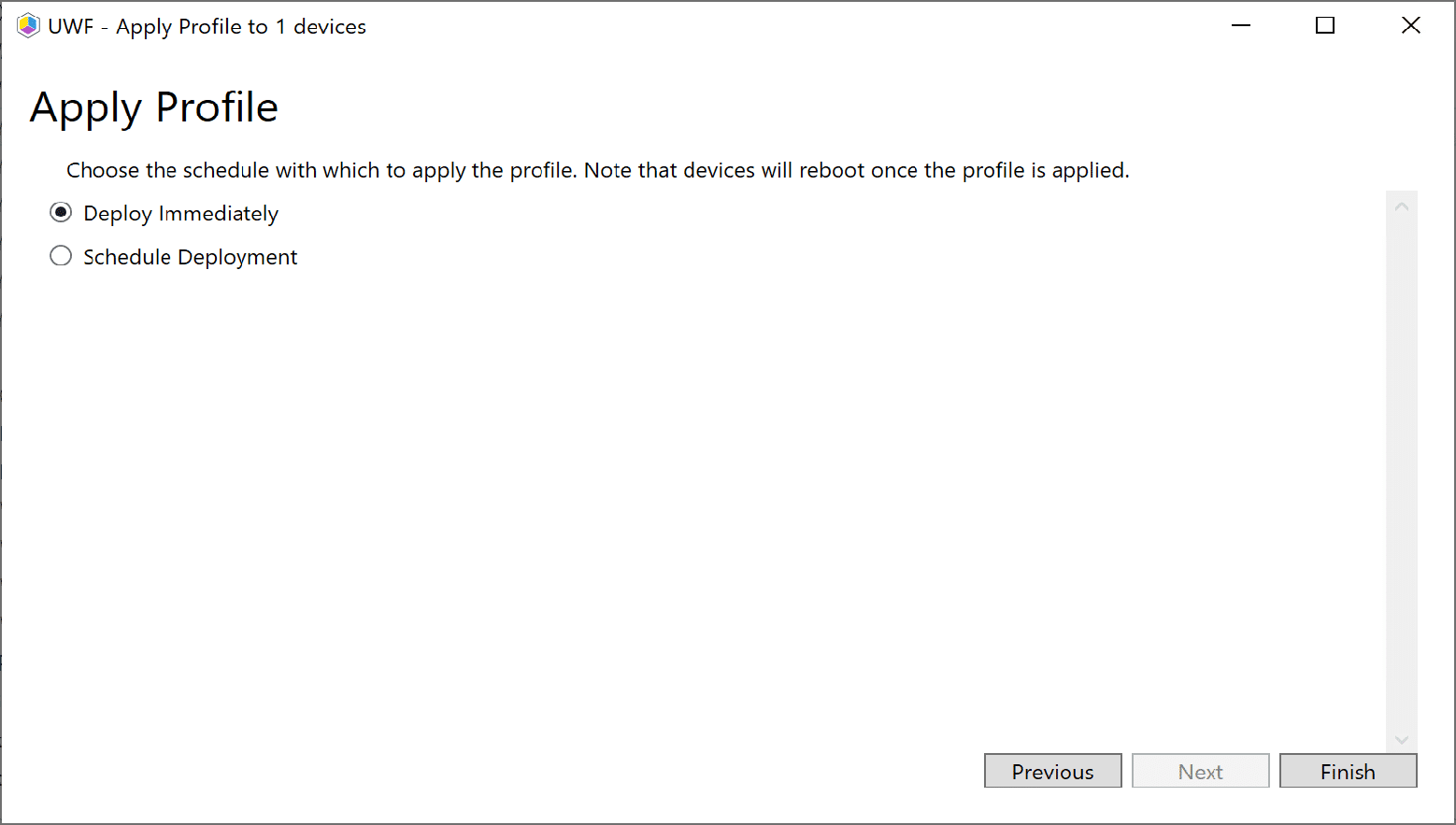The height and width of the screenshot is (825, 1456).
Task: Enable Schedule Deployment by clicking its label
Action: point(190,256)
